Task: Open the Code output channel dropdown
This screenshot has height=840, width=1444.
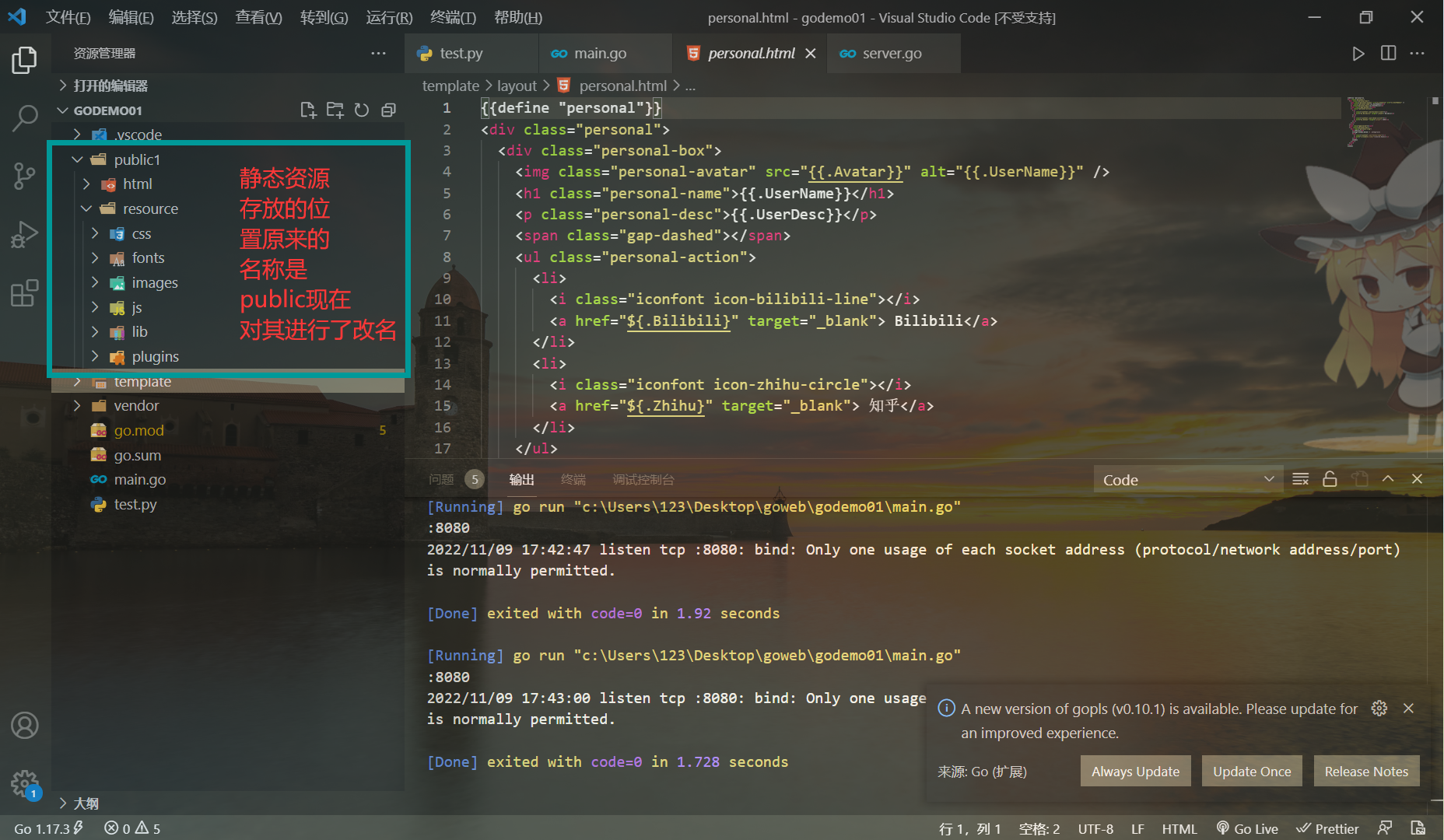Action: (x=1187, y=480)
